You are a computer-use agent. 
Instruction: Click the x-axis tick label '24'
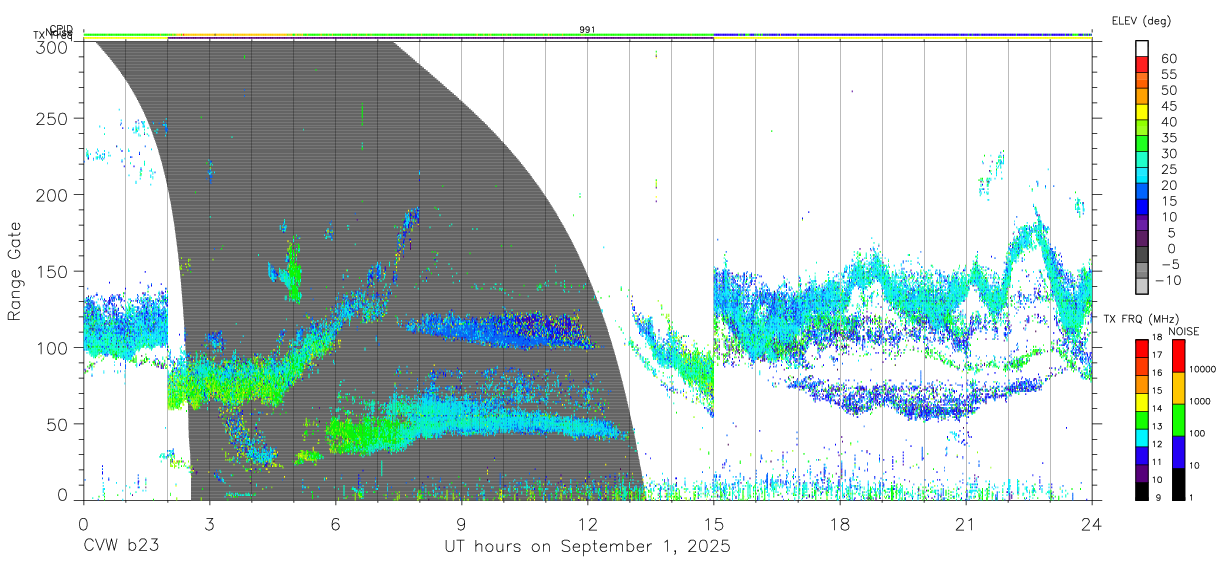(x=1091, y=525)
